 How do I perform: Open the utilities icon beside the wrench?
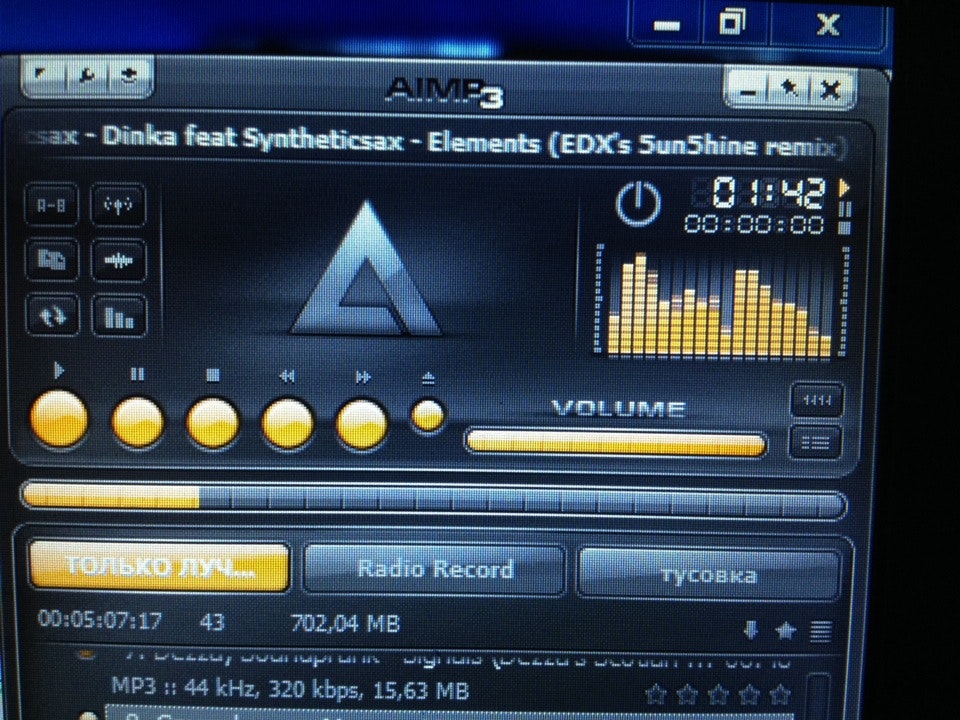pyautogui.click(x=127, y=76)
